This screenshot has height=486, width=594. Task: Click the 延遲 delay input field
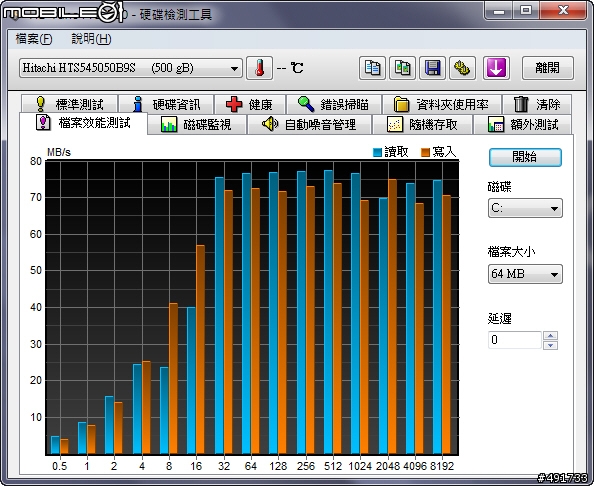tap(515, 340)
